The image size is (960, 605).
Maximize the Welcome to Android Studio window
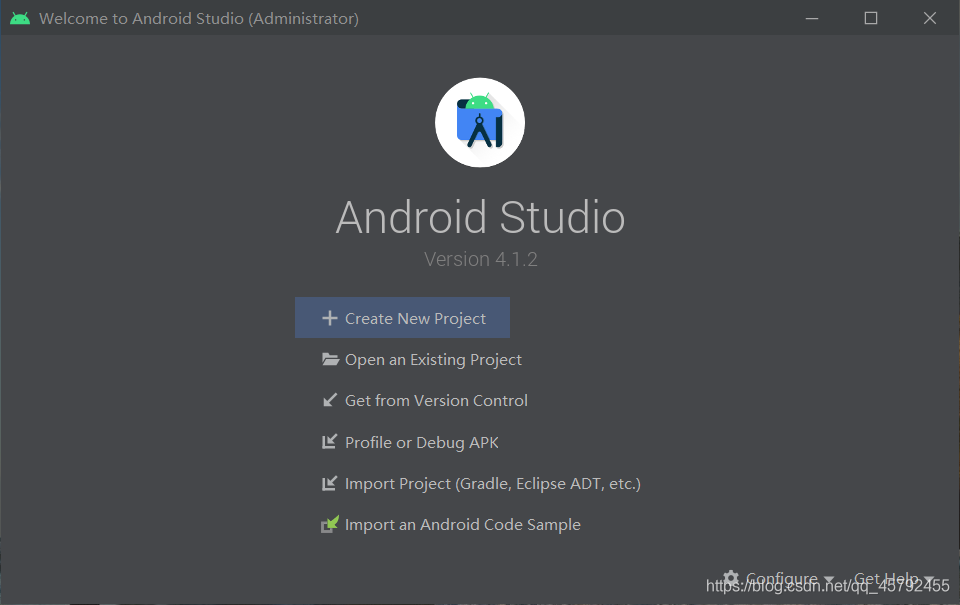tap(871, 18)
